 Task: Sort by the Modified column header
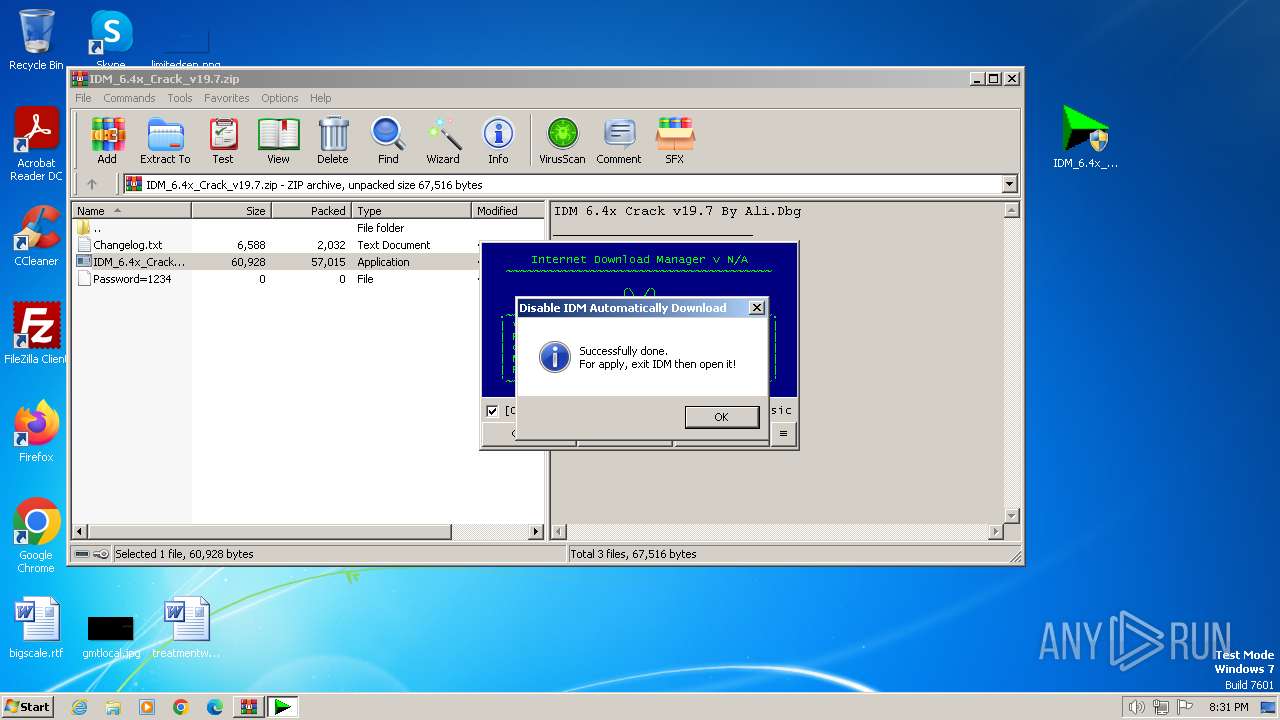tap(508, 211)
